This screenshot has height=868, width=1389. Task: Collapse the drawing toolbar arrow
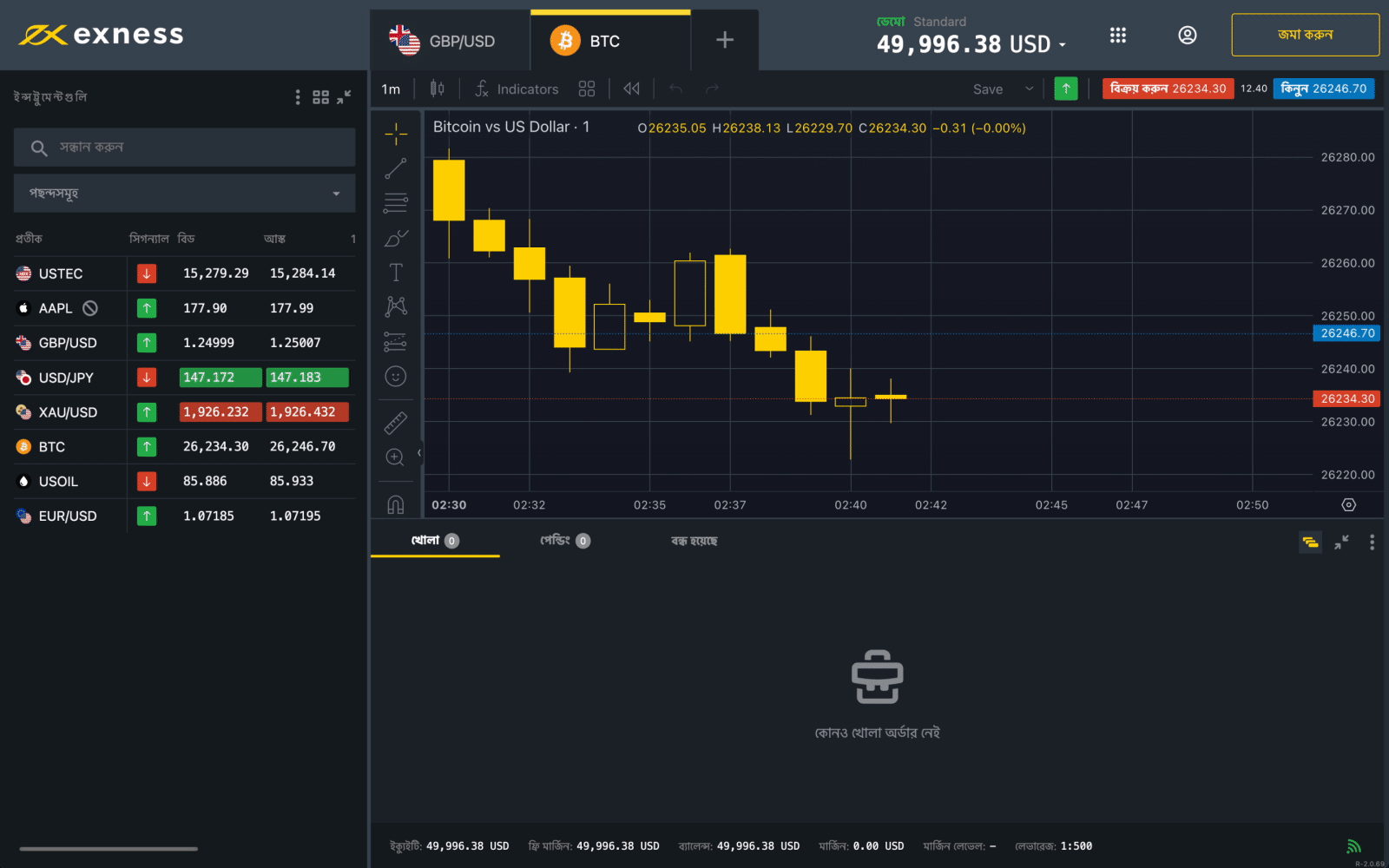[419, 453]
